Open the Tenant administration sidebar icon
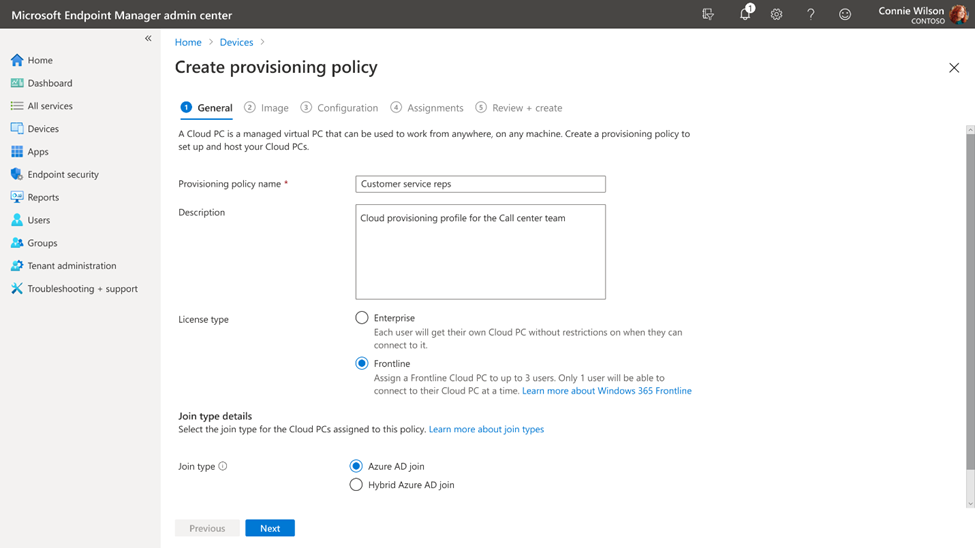Image resolution: width=975 pixels, height=548 pixels. click(x=17, y=266)
